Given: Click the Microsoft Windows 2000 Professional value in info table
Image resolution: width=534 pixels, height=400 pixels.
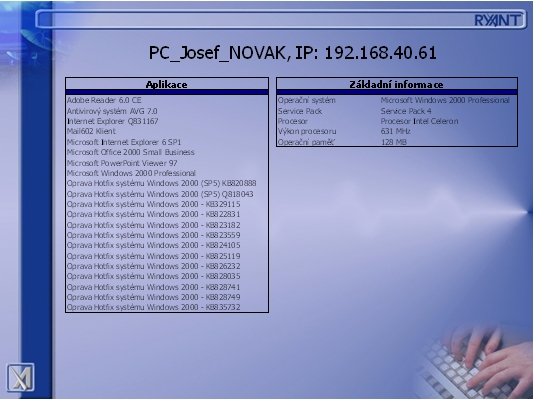Looking at the screenshot, I should 445,100.
